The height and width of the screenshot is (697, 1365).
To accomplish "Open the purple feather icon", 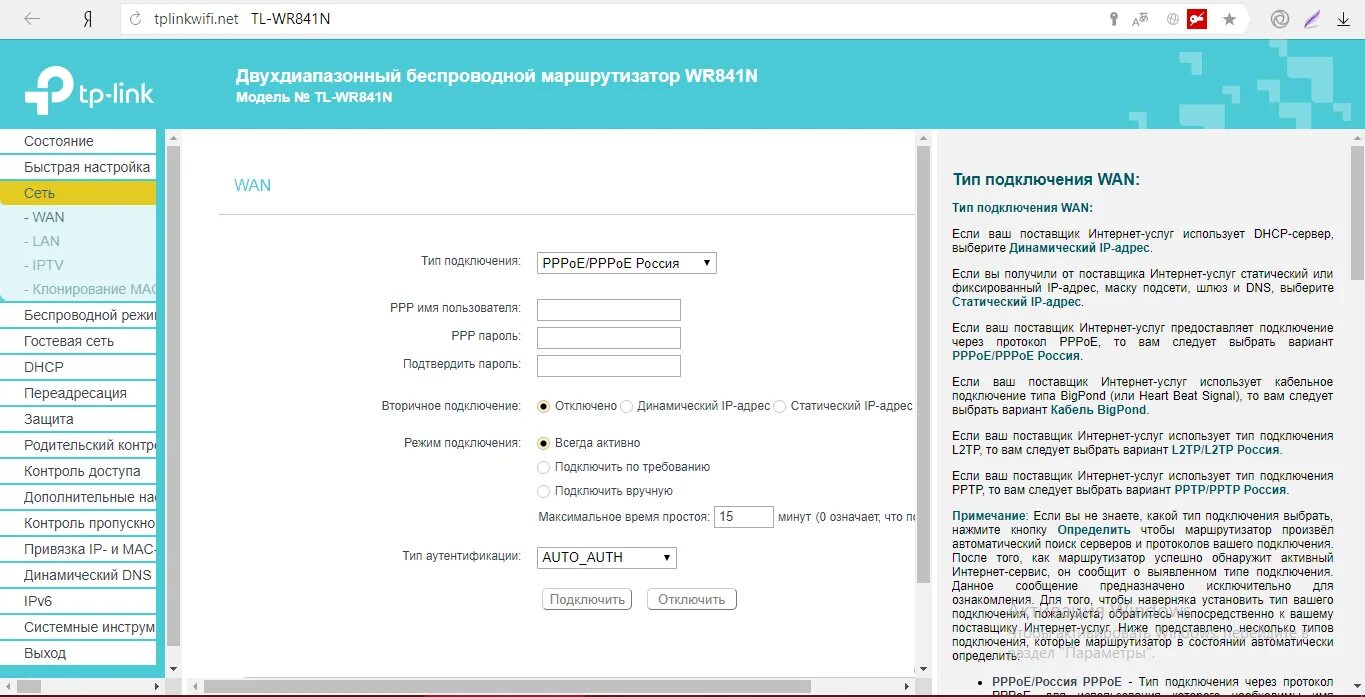I will click(1313, 19).
